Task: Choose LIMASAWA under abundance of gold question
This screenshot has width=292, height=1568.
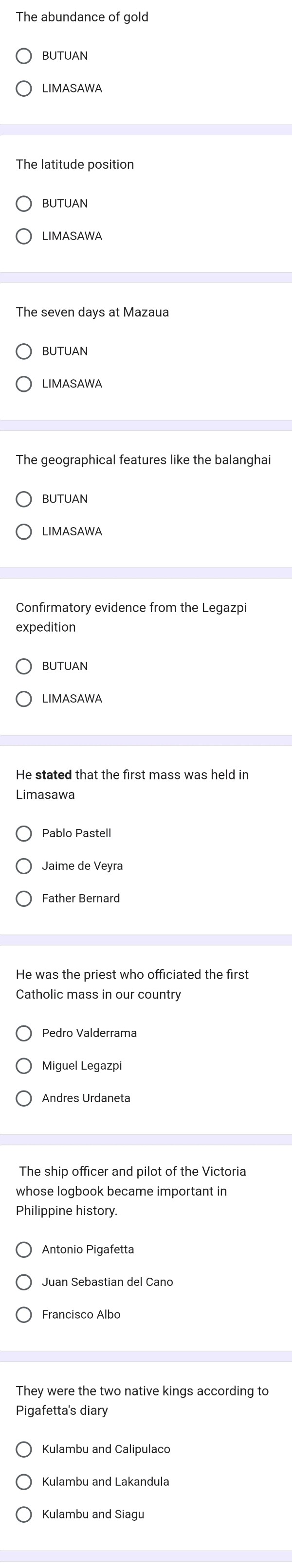Action: pyautogui.click(x=24, y=89)
